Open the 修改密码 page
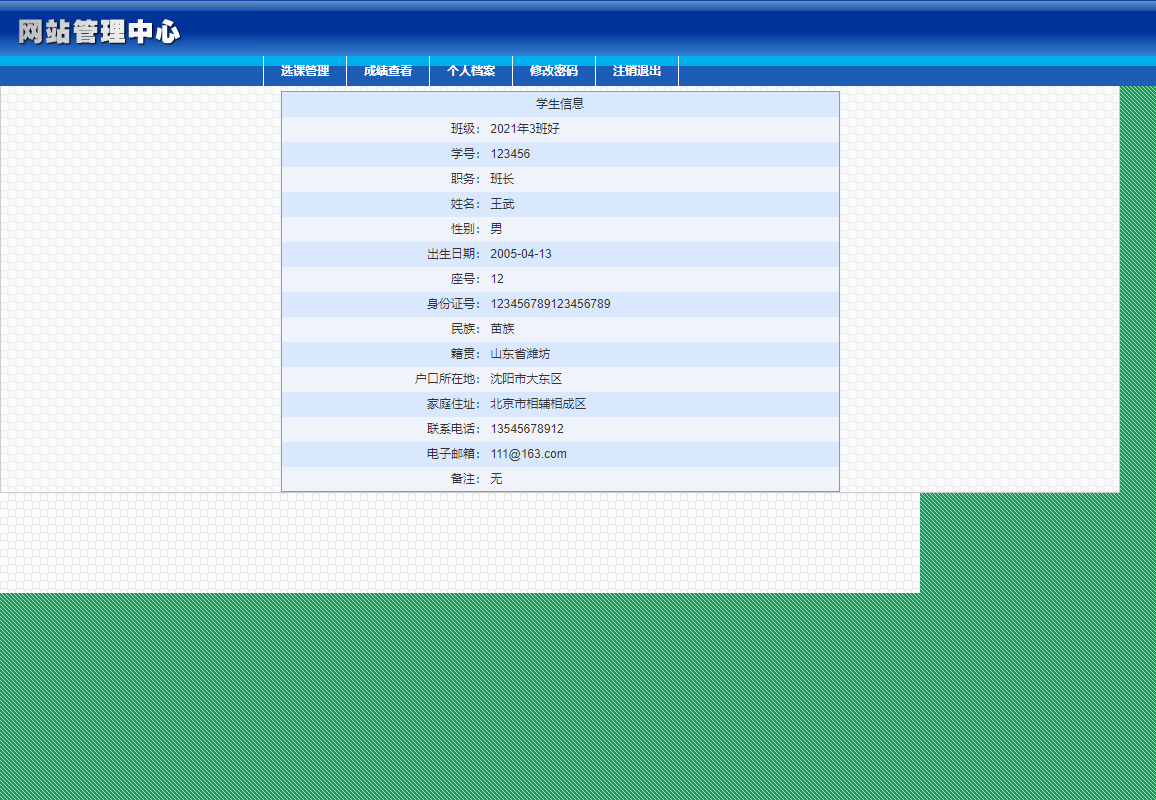Image resolution: width=1156 pixels, height=800 pixels. (x=553, y=71)
